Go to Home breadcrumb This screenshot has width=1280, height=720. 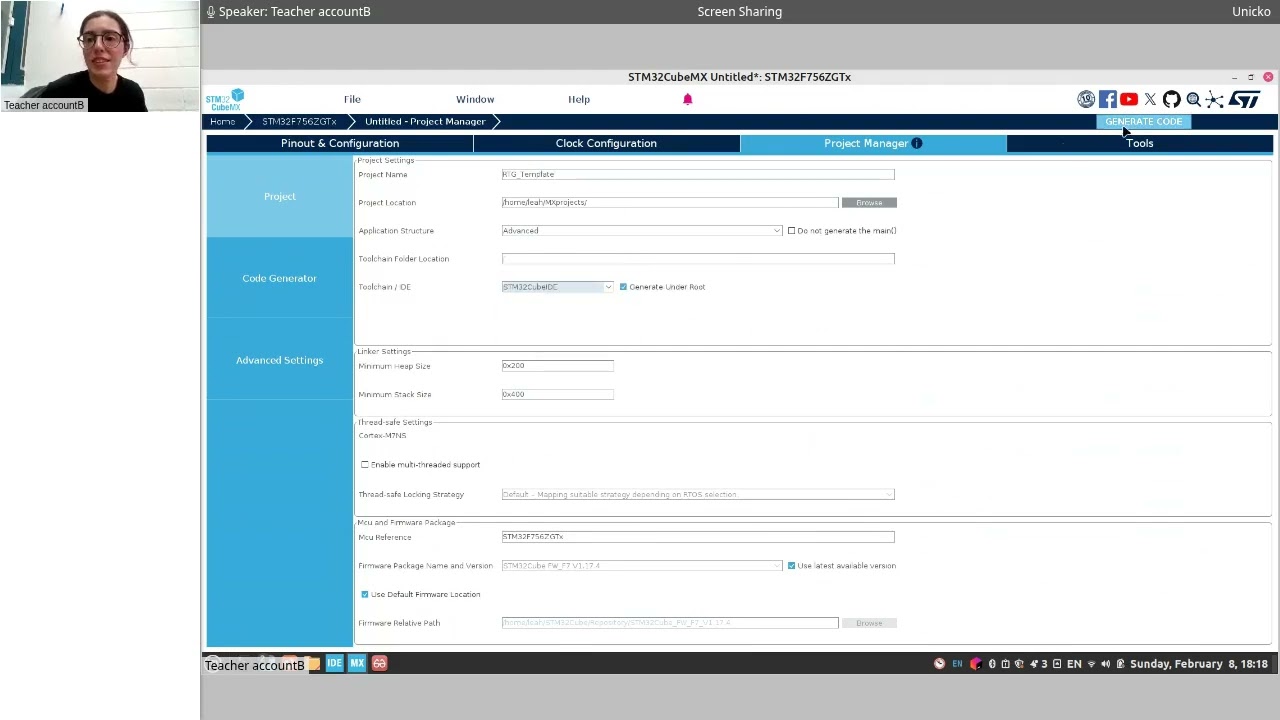222,121
